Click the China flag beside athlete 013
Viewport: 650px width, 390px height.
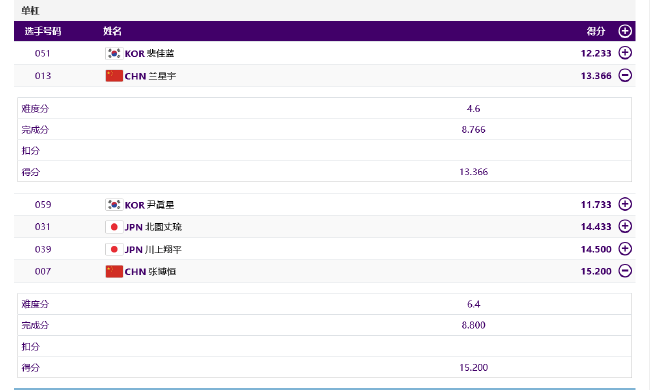[114, 76]
